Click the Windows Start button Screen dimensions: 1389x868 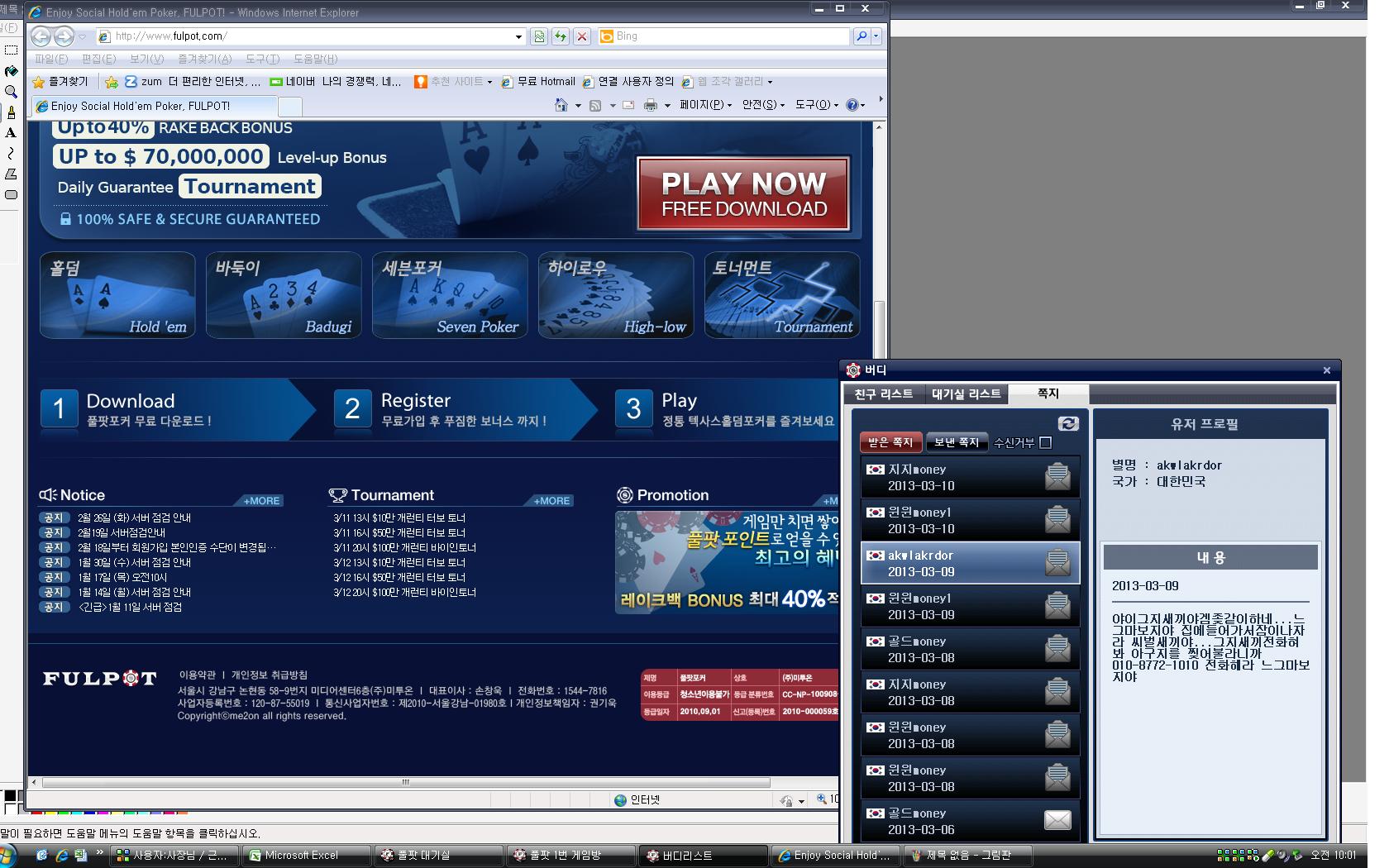(8, 856)
